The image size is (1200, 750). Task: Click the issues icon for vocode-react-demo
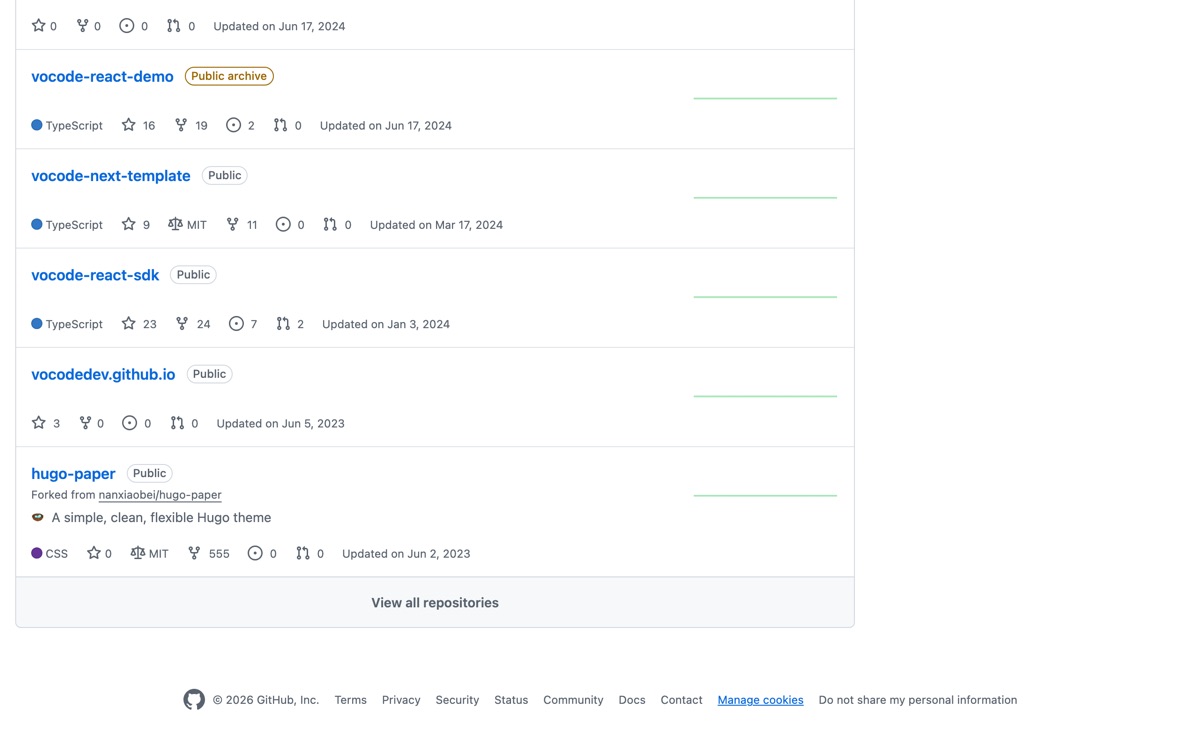pos(233,125)
